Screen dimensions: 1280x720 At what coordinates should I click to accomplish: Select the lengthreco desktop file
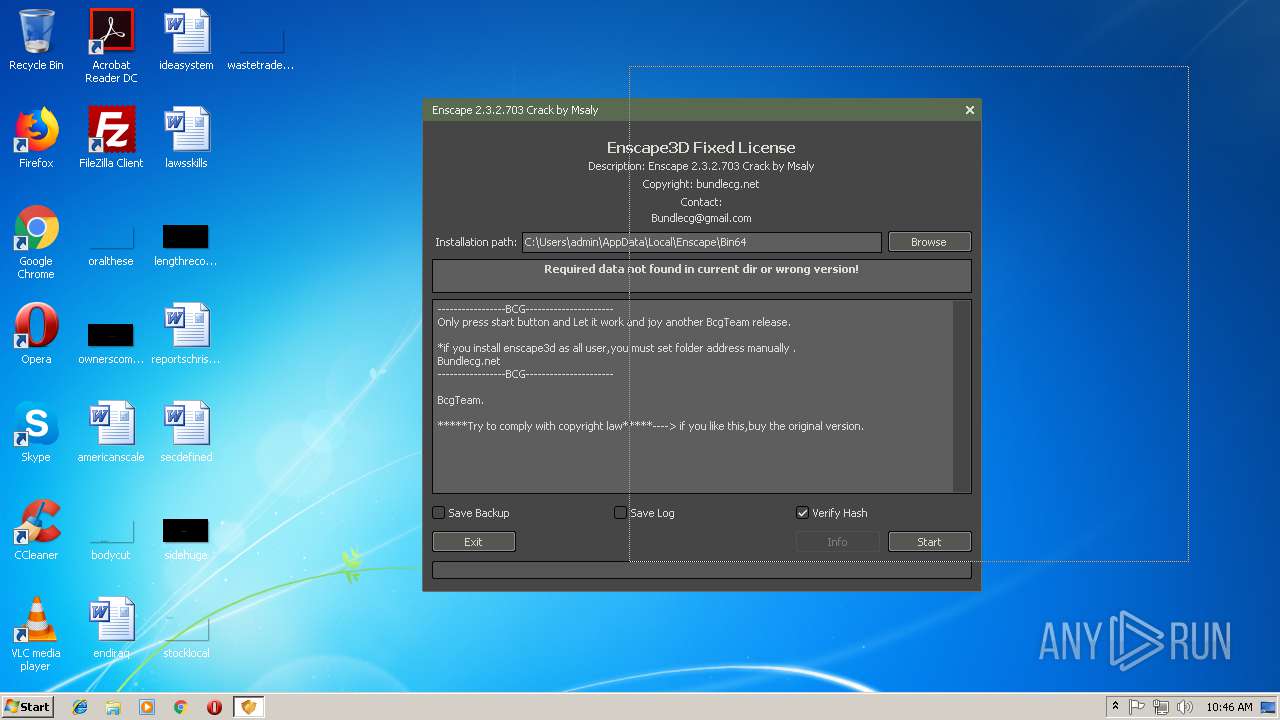coord(186,242)
